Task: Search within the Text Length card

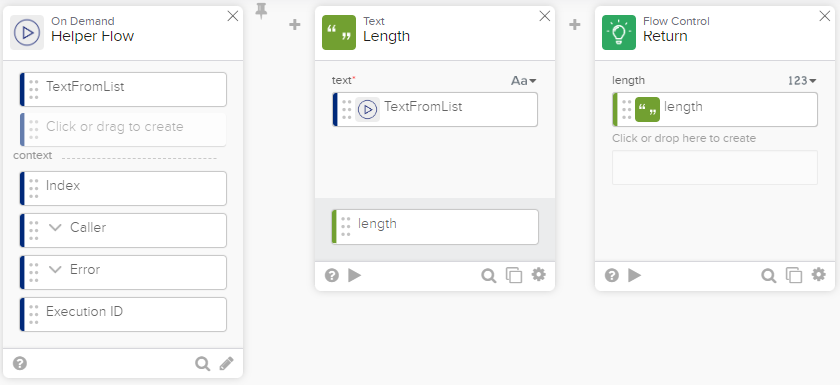Action: tap(488, 276)
